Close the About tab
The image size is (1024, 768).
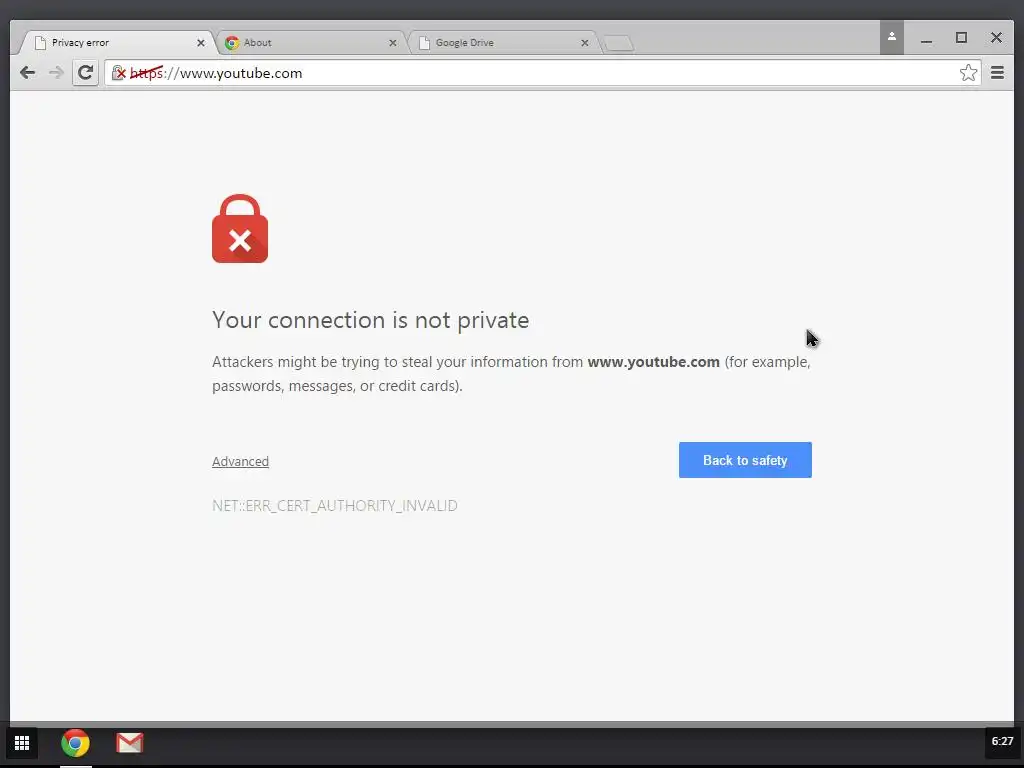pos(392,42)
